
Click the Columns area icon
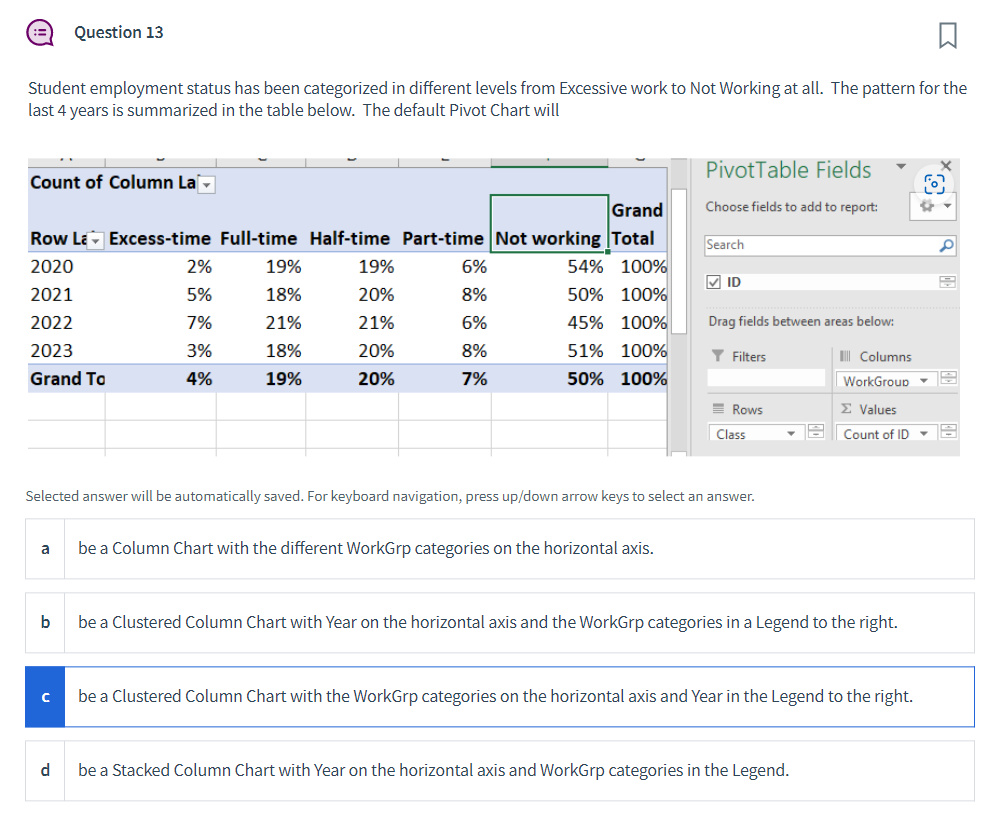tap(846, 354)
